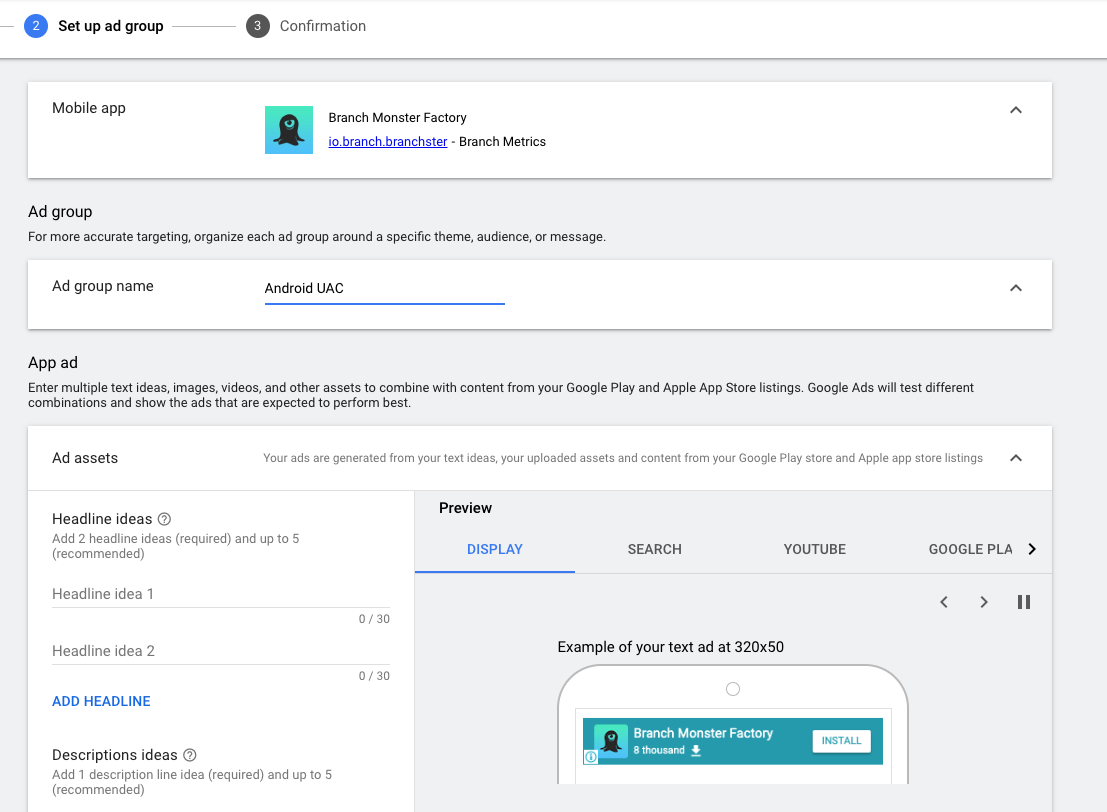Click 'Example of your text ad at 320x50'
This screenshot has width=1107, height=812.
click(671, 647)
